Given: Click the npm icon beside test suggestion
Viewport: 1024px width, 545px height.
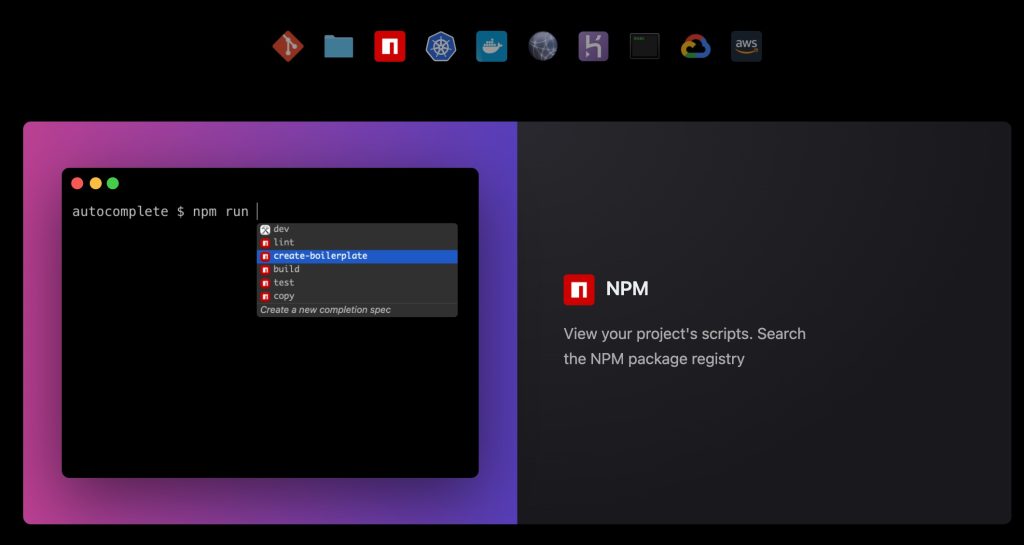Looking at the screenshot, I should [265, 283].
